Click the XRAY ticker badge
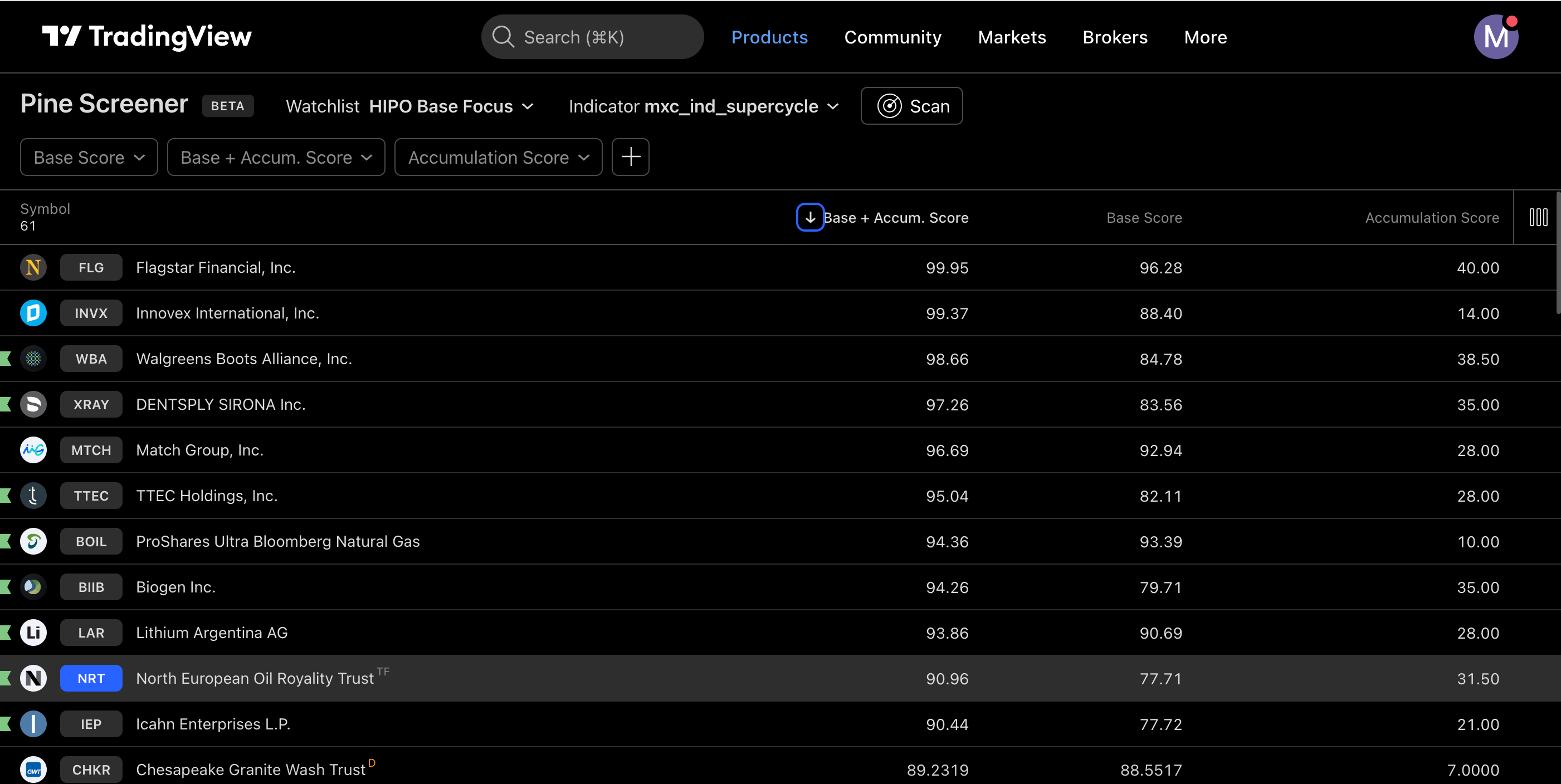This screenshot has width=1561, height=784. 91,404
